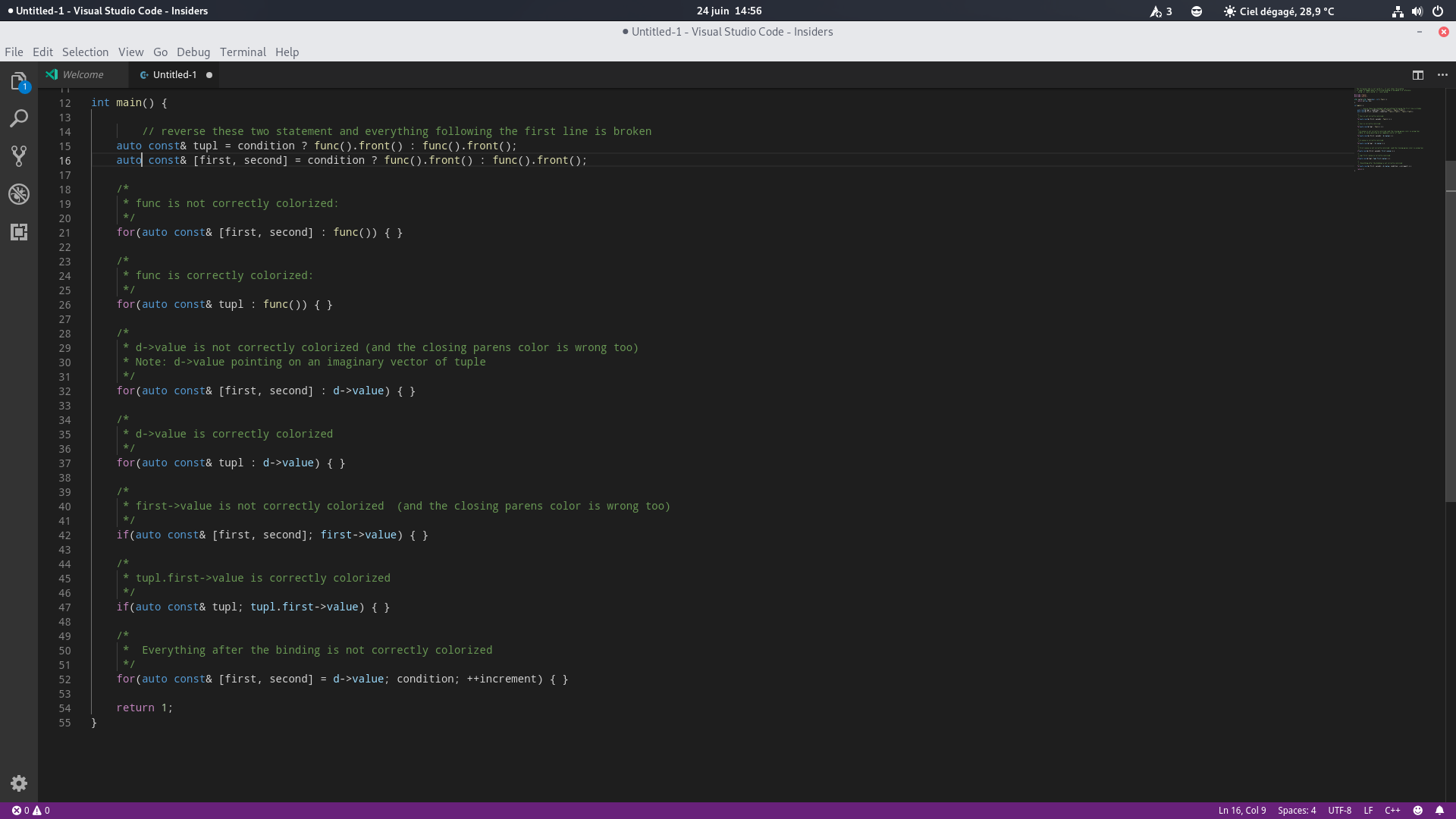The height and width of the screenshot is (819, 1456).
Task: Open the Source Control view
Action: (19, 156)
